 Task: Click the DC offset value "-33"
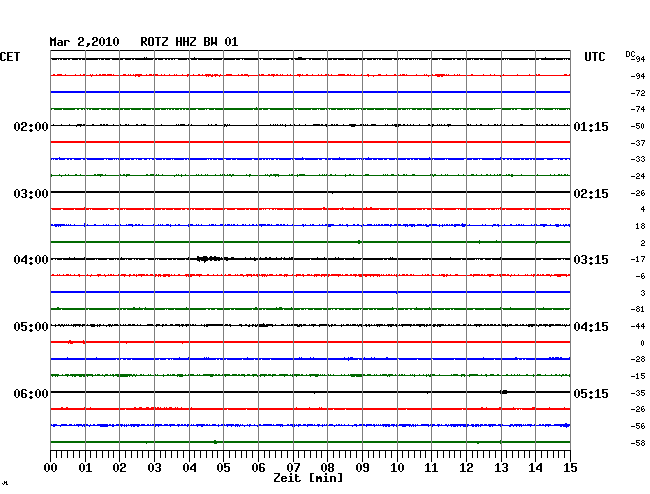(638, 159)
